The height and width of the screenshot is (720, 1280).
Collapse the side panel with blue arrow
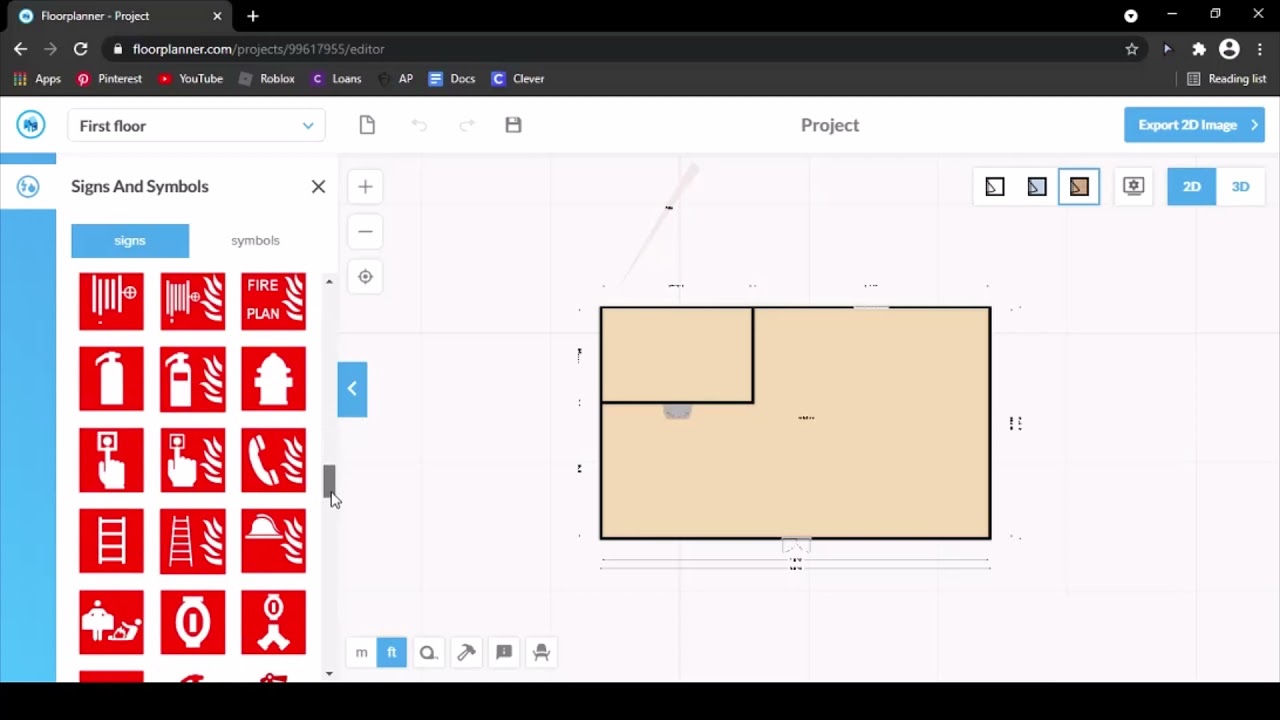click(x=352, y=389)
